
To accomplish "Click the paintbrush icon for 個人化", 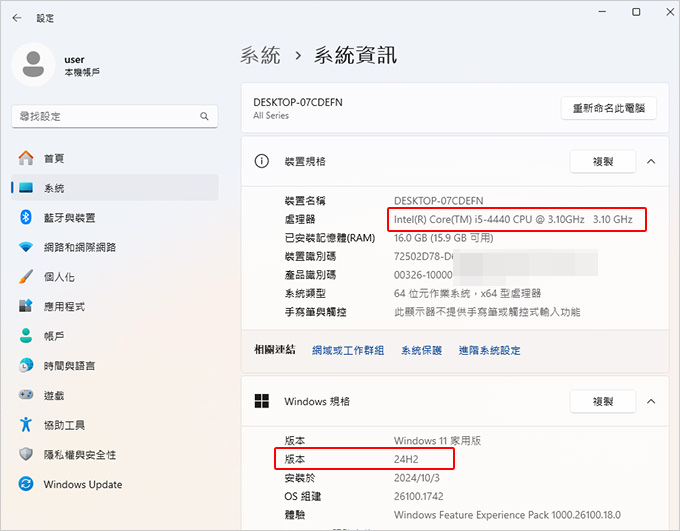I will pyautogui.click(x=26, y=276).
